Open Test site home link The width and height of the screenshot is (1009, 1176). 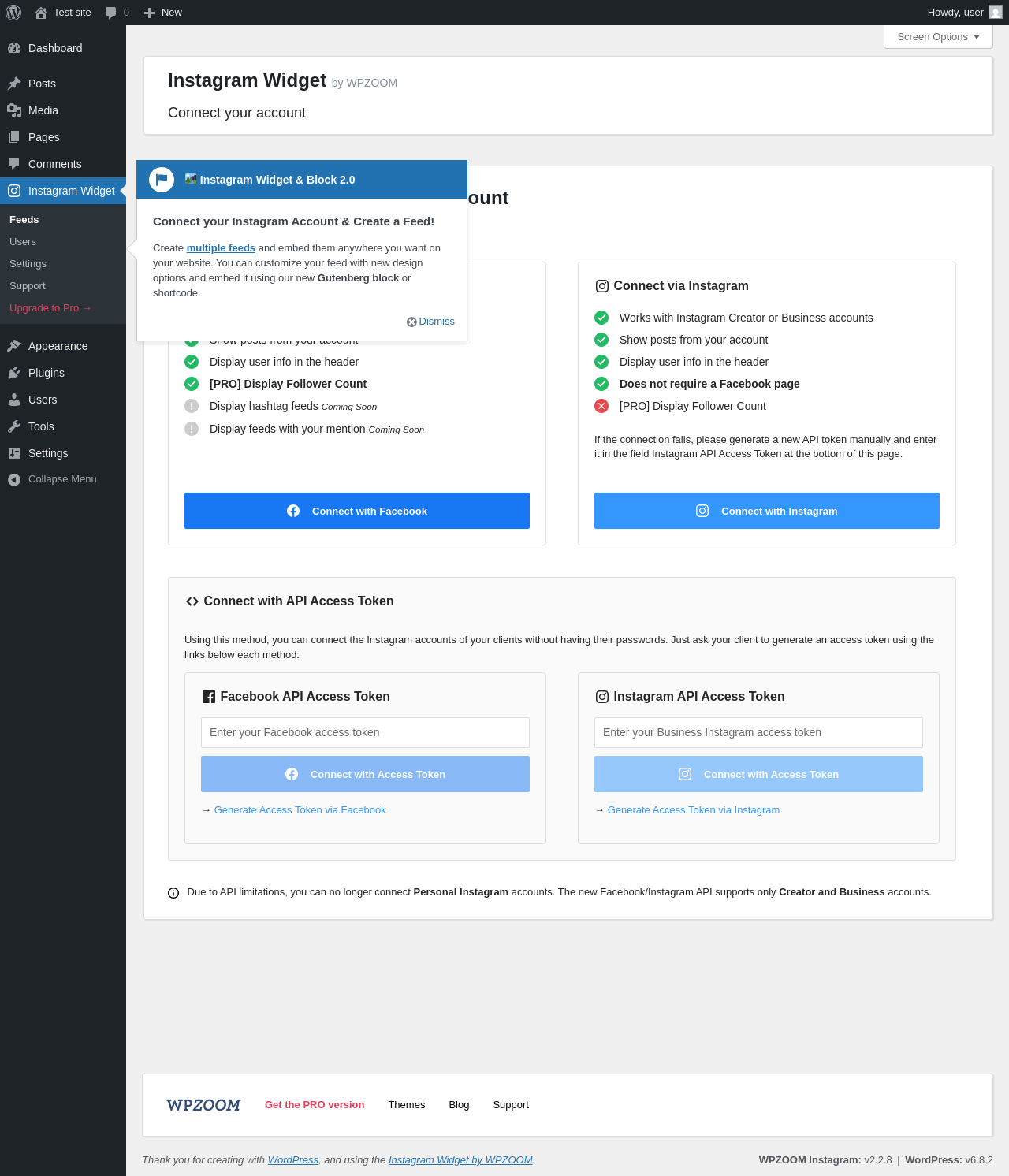[x=63, y=13]
